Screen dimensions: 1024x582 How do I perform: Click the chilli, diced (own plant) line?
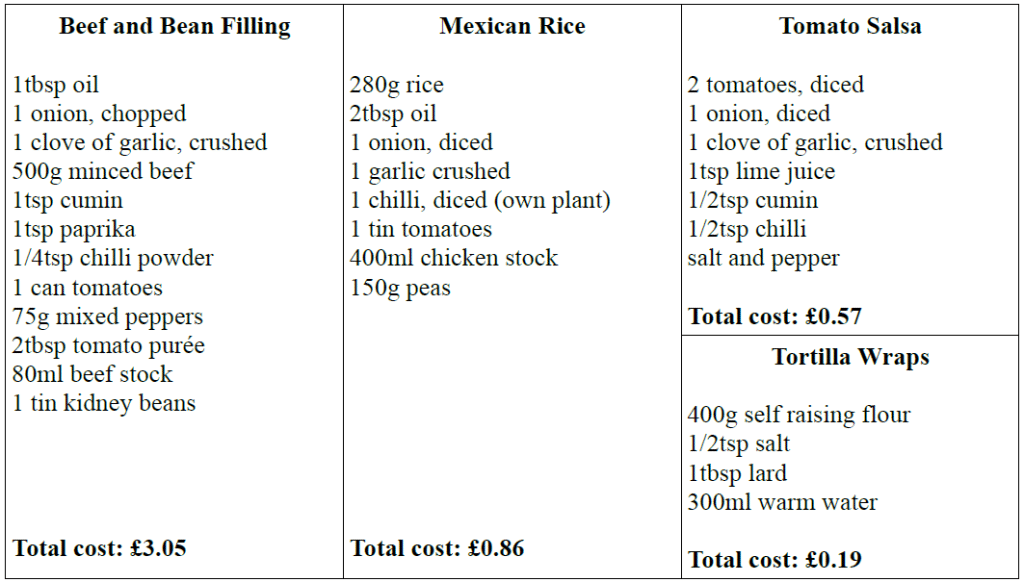pos(480,201)
